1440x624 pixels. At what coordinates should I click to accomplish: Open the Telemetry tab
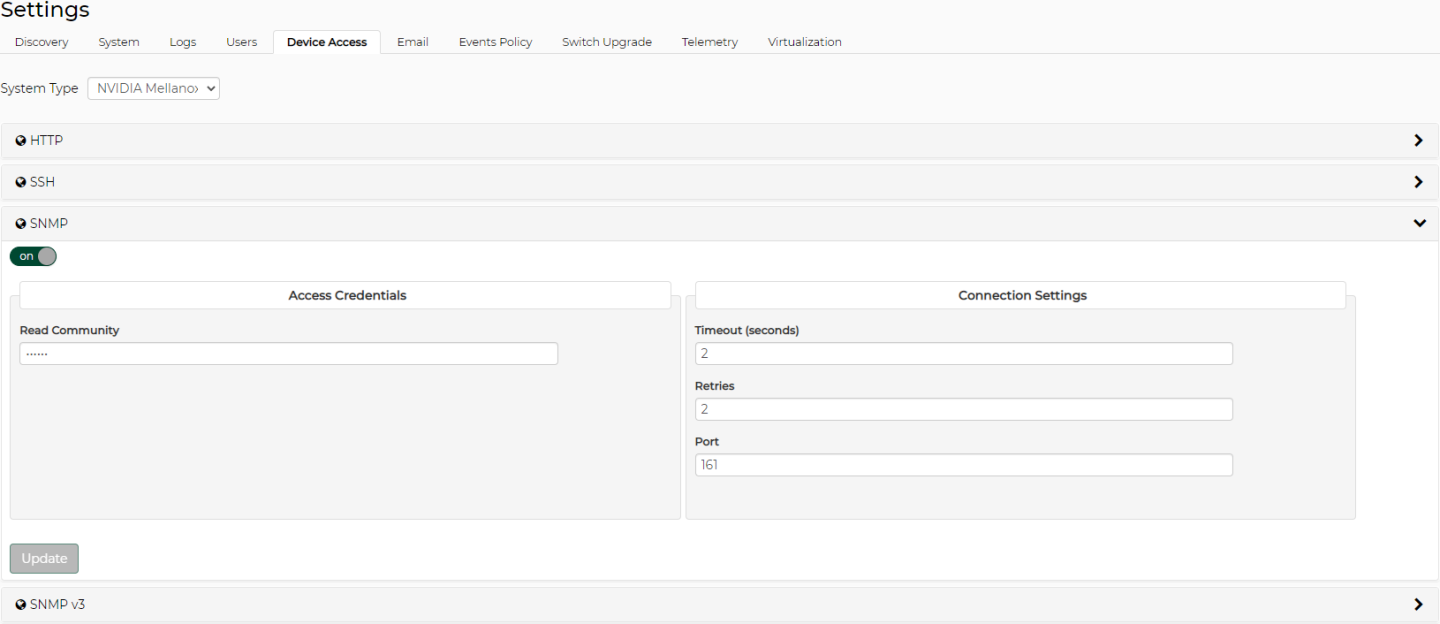(709, 42)
